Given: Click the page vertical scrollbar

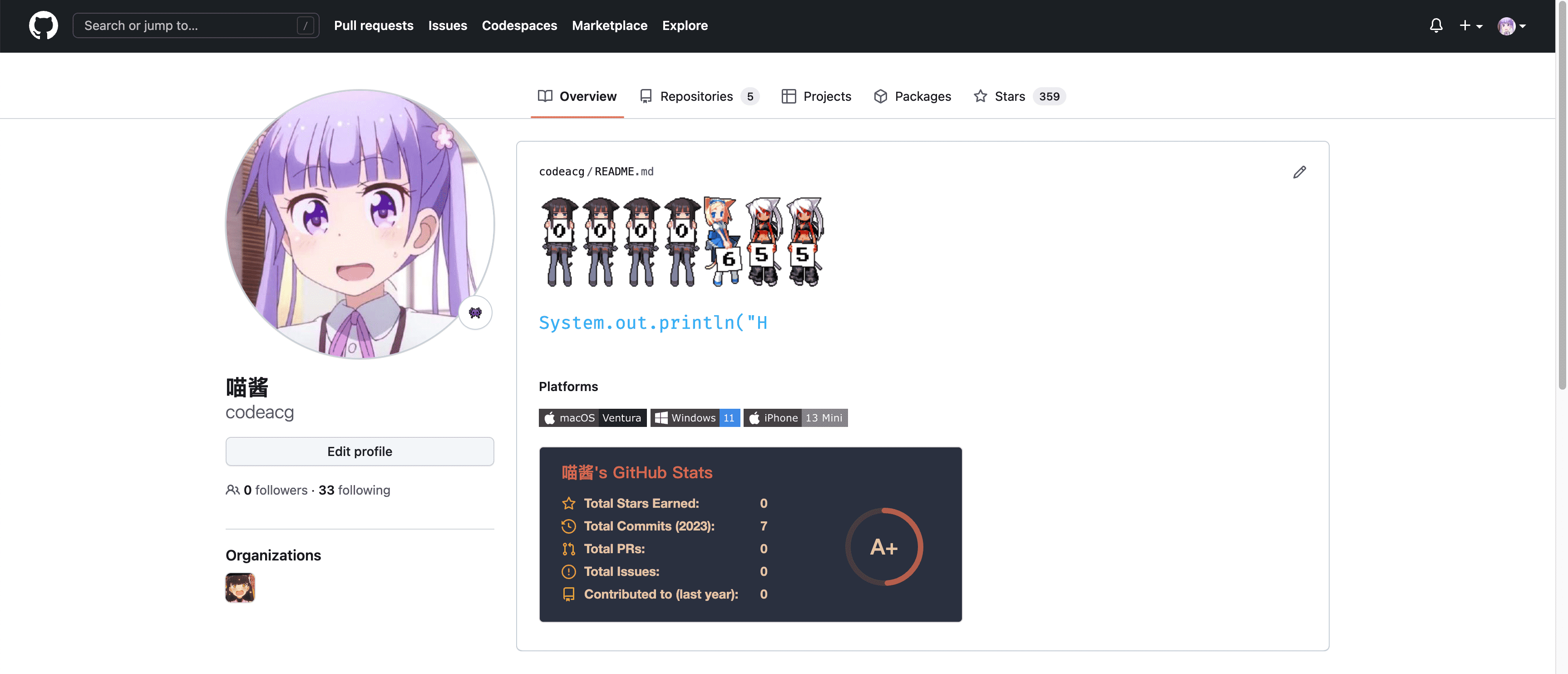Looking at the screenshot, I should 1562,195.
